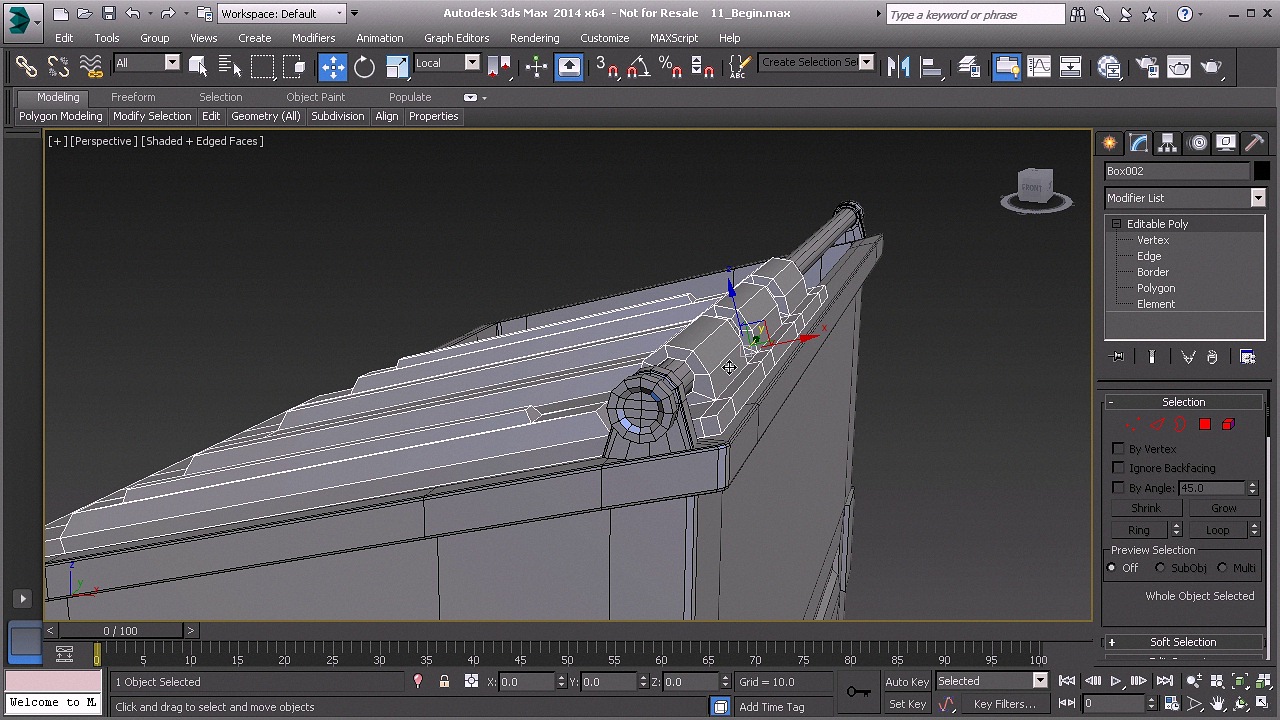Play the animation
This screenshot has height=720, width=1280.
(1115, 681)
